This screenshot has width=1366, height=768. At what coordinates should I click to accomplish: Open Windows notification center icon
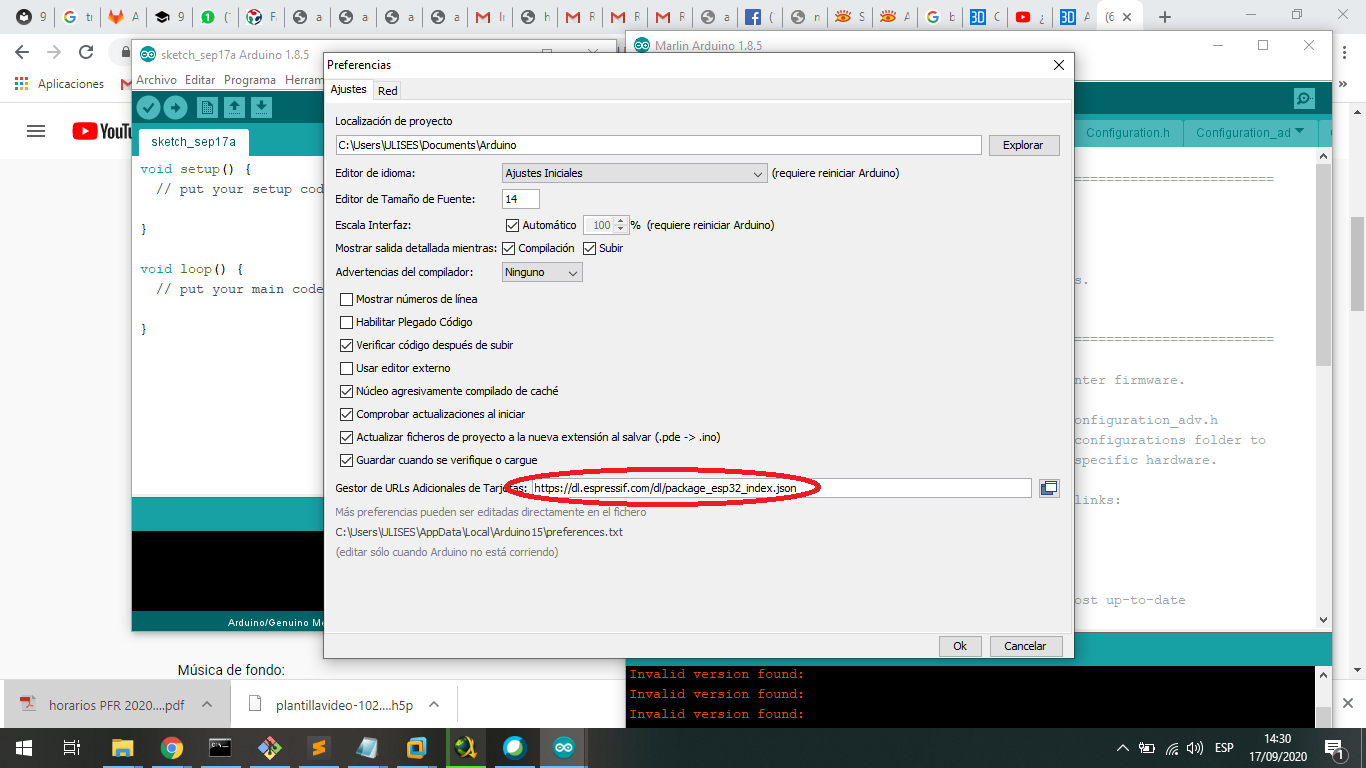[x=1334, y=747]
